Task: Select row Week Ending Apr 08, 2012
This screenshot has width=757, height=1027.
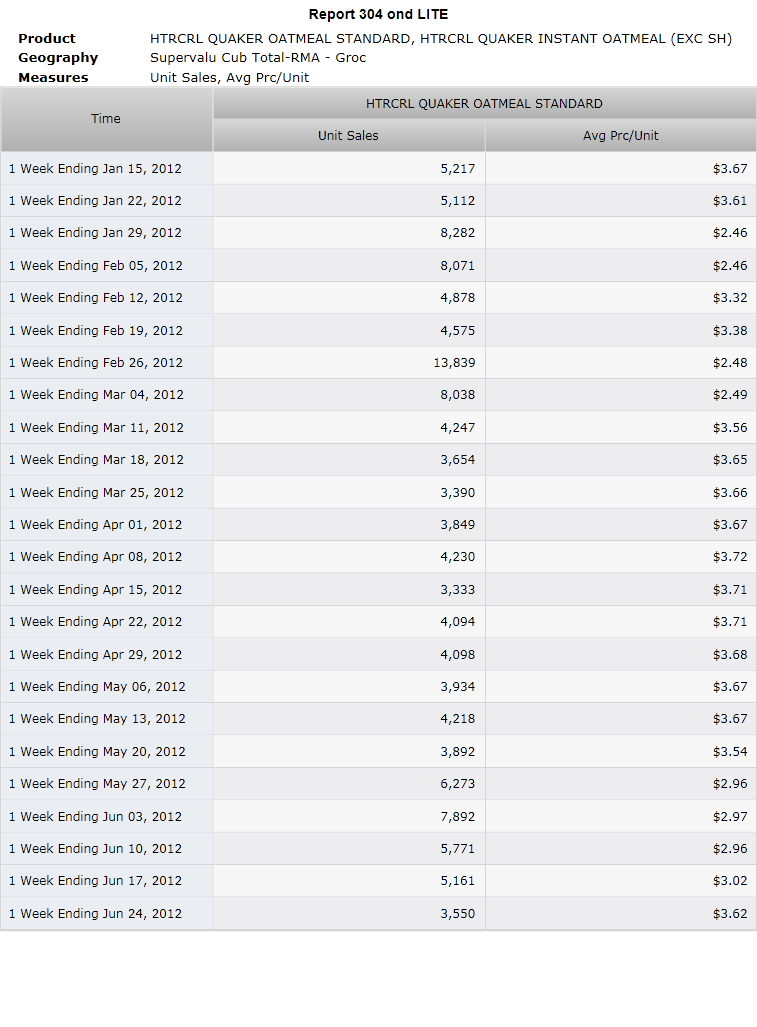Action: (x=378, y=557)
